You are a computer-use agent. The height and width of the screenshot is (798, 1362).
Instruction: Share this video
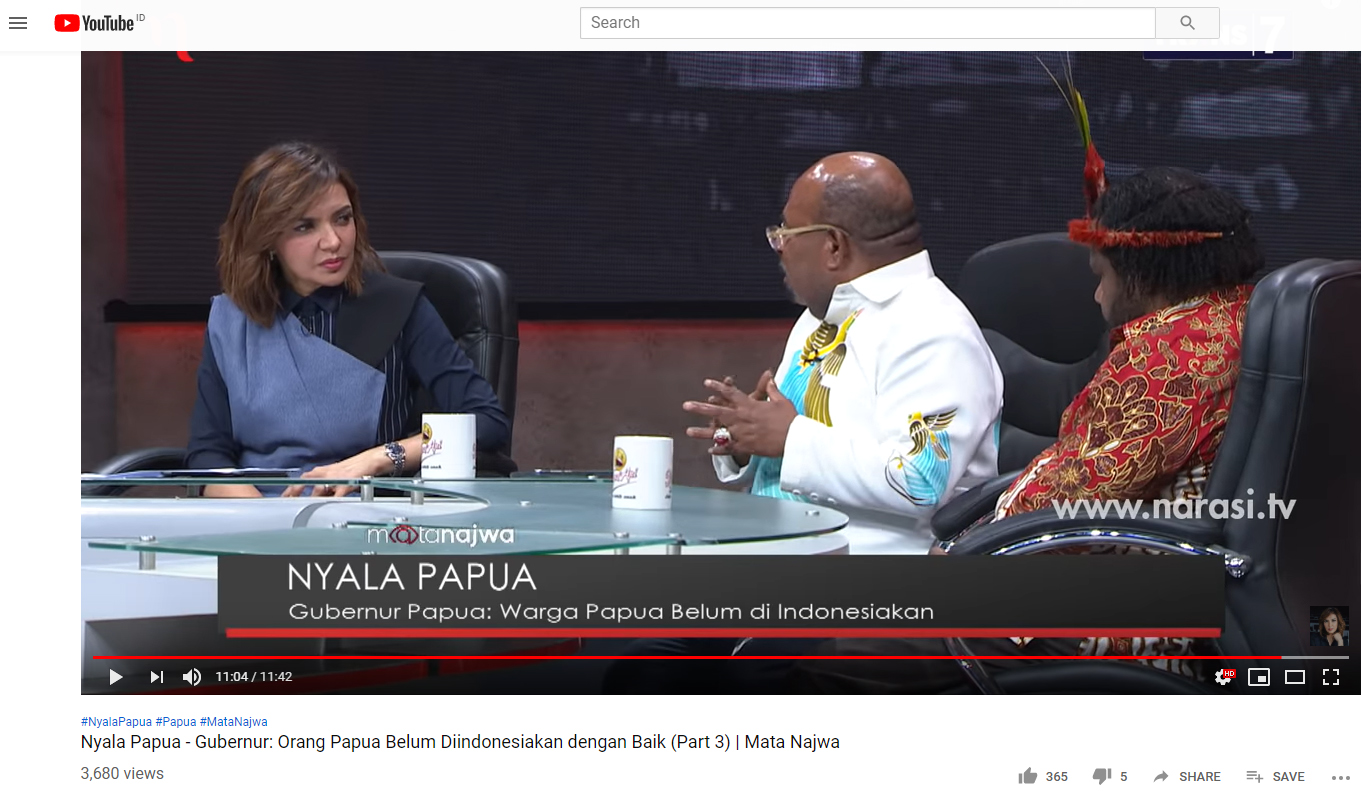(1187, 776)
